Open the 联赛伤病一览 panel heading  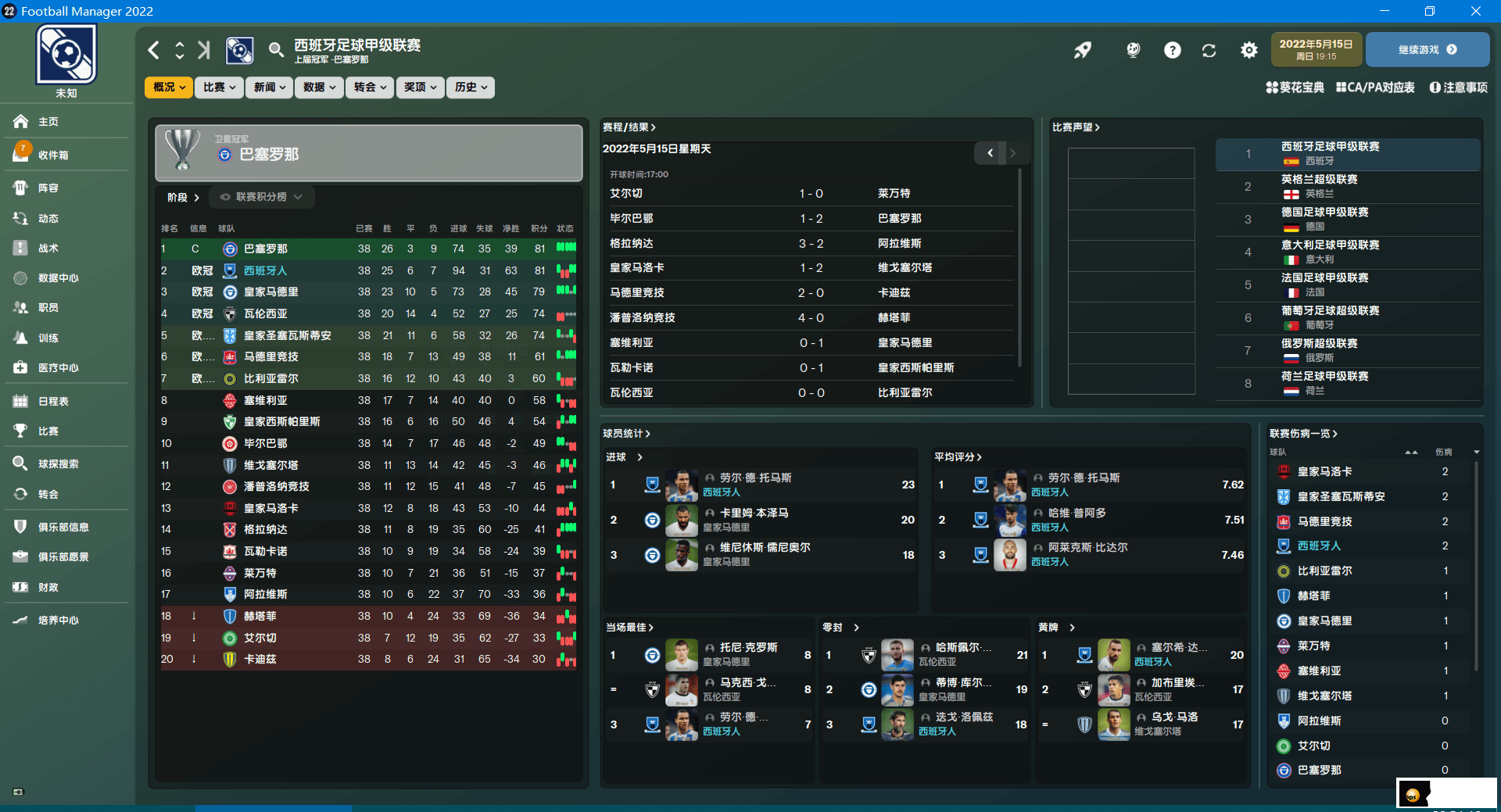click(1303, 433)
